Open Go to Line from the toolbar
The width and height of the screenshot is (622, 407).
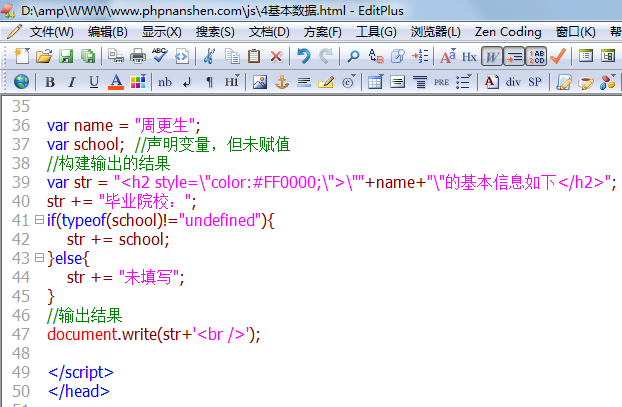[420, 56]
